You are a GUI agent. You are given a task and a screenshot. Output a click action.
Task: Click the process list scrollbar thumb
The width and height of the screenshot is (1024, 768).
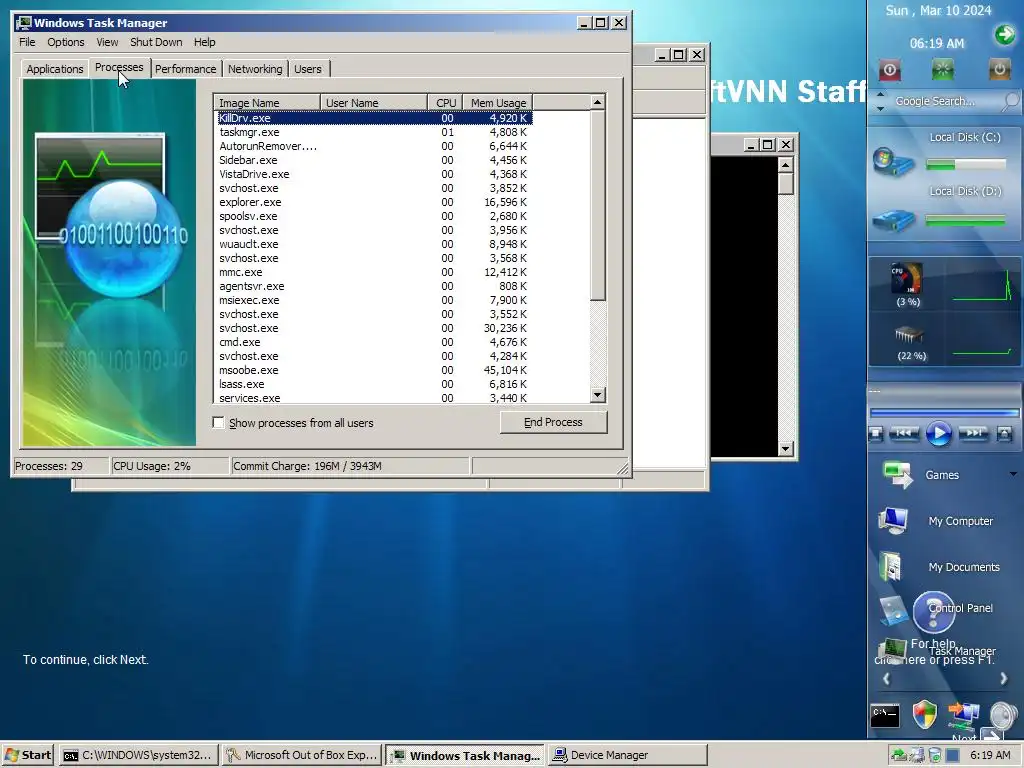click(598, 206)
